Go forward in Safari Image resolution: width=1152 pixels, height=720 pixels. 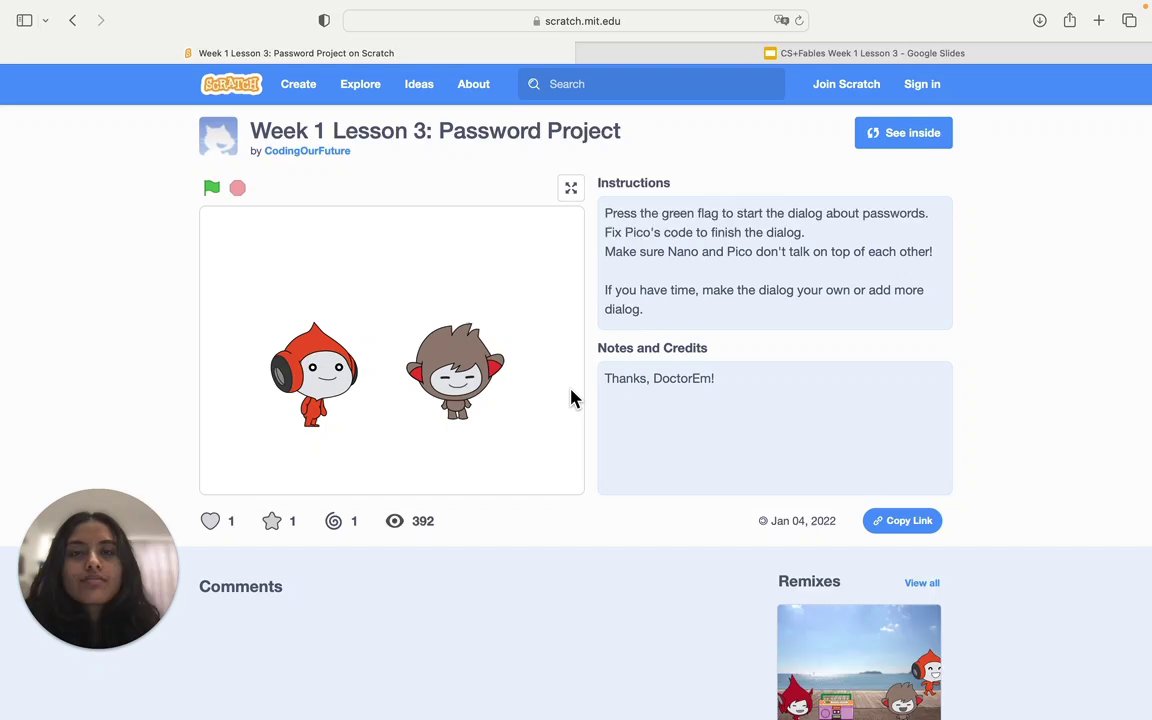tap(101, 21)
